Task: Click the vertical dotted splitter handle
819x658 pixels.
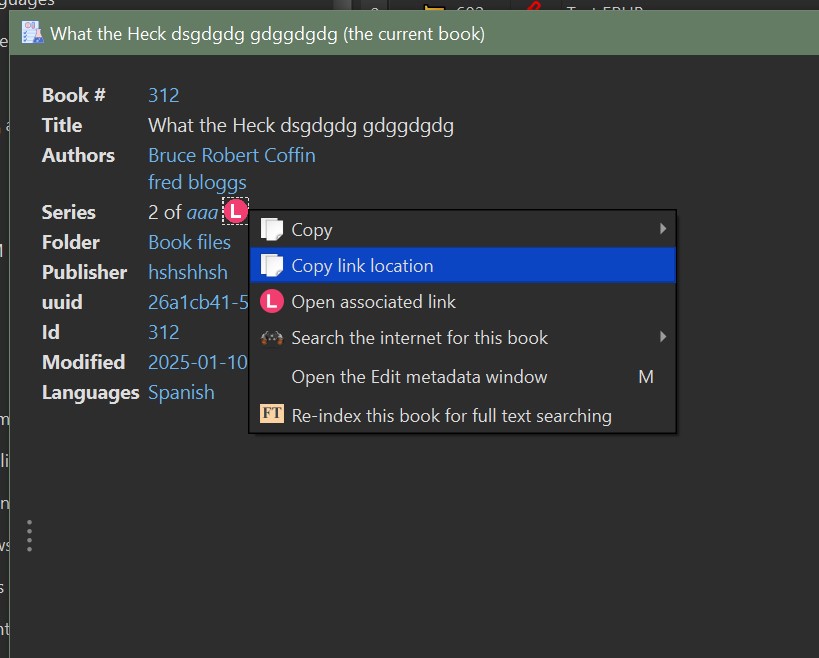Action: coord(30,536)
